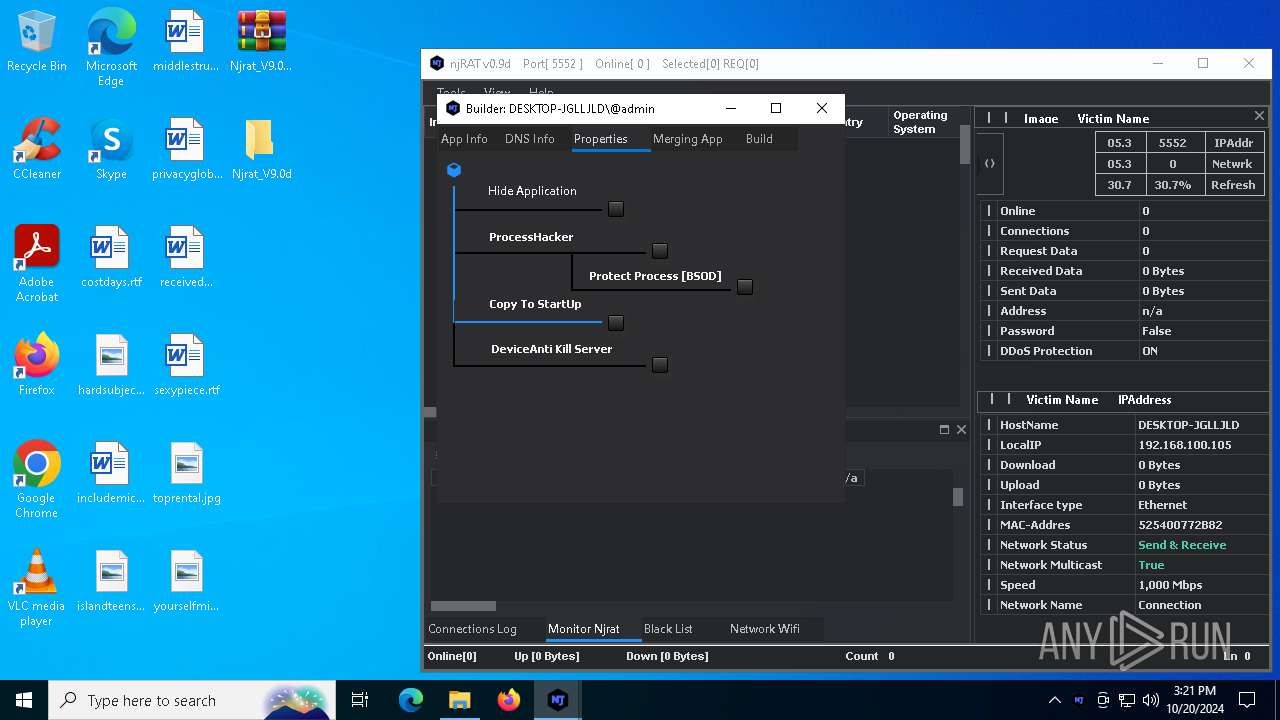Click the blue cube icon in Builder

[454, 170]
